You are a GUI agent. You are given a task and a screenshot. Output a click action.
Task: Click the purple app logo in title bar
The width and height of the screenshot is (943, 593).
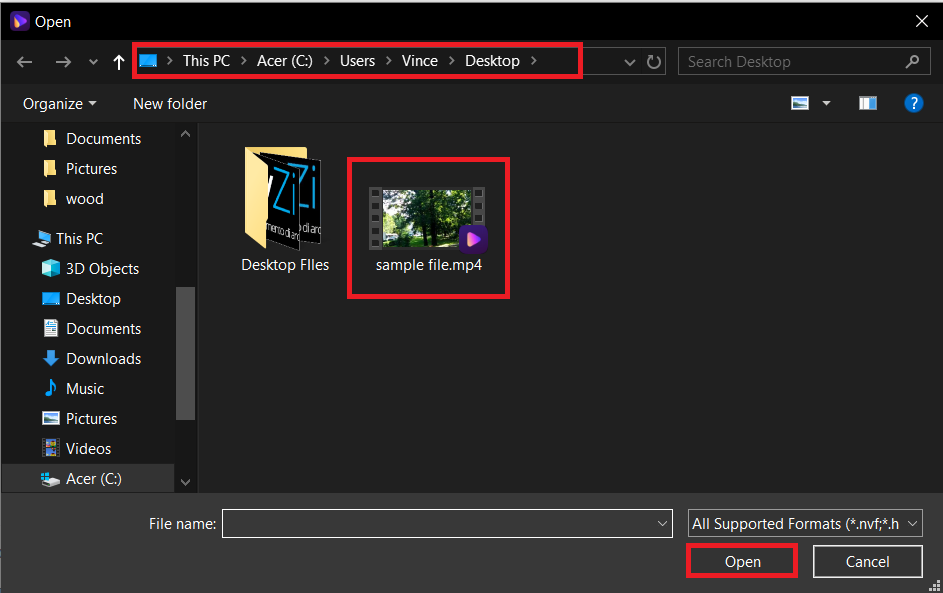[19, 20]
